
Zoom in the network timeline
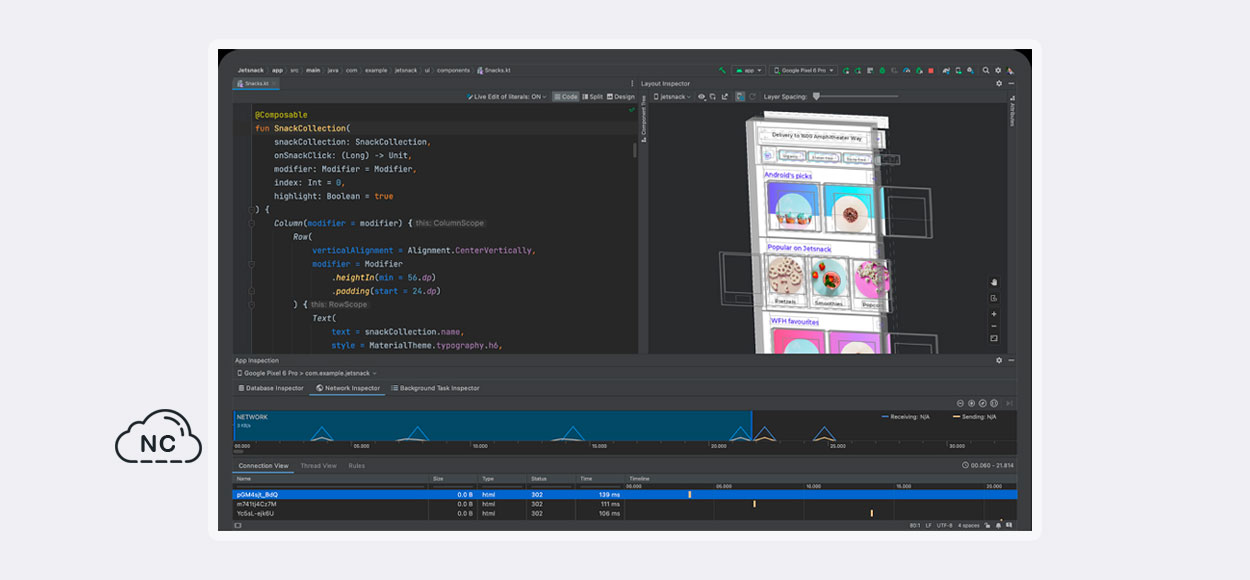(971, 403)
